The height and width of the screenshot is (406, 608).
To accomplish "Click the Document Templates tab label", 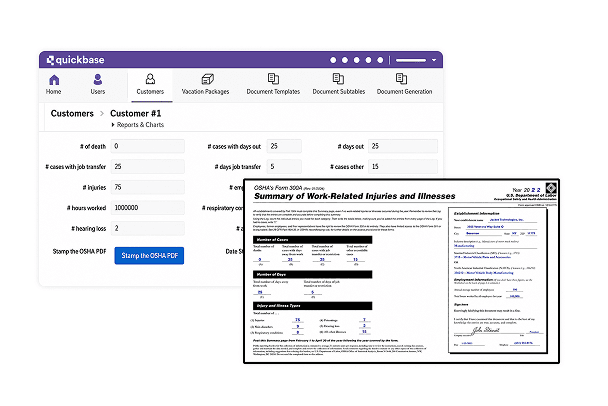I will click(x=273, y=92).
